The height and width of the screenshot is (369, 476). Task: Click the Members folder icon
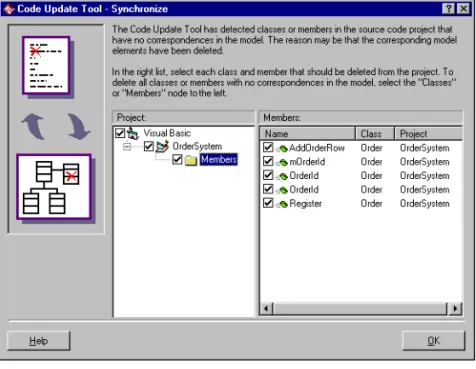191,160
